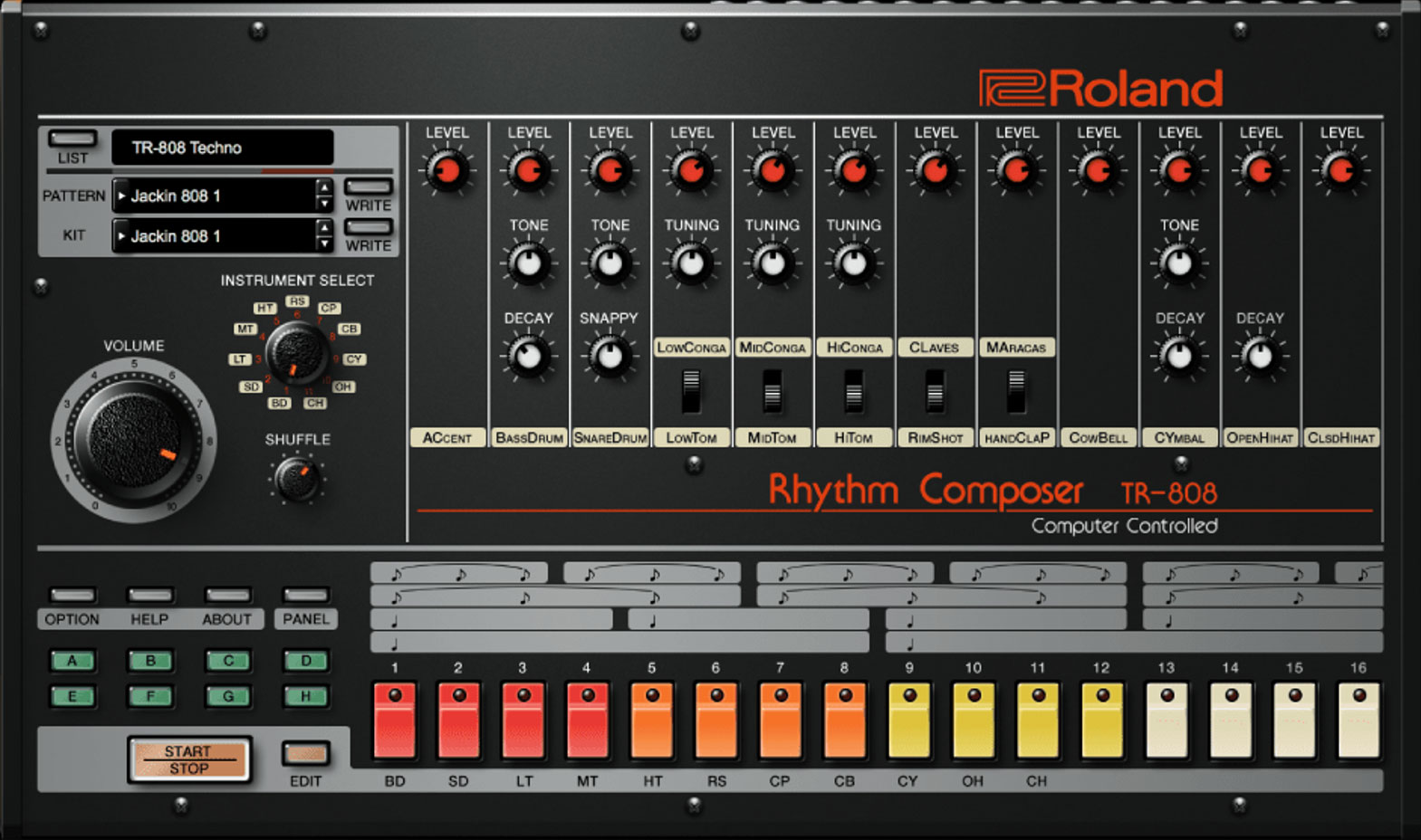Open the Help menu button

(x=149, y=596)
